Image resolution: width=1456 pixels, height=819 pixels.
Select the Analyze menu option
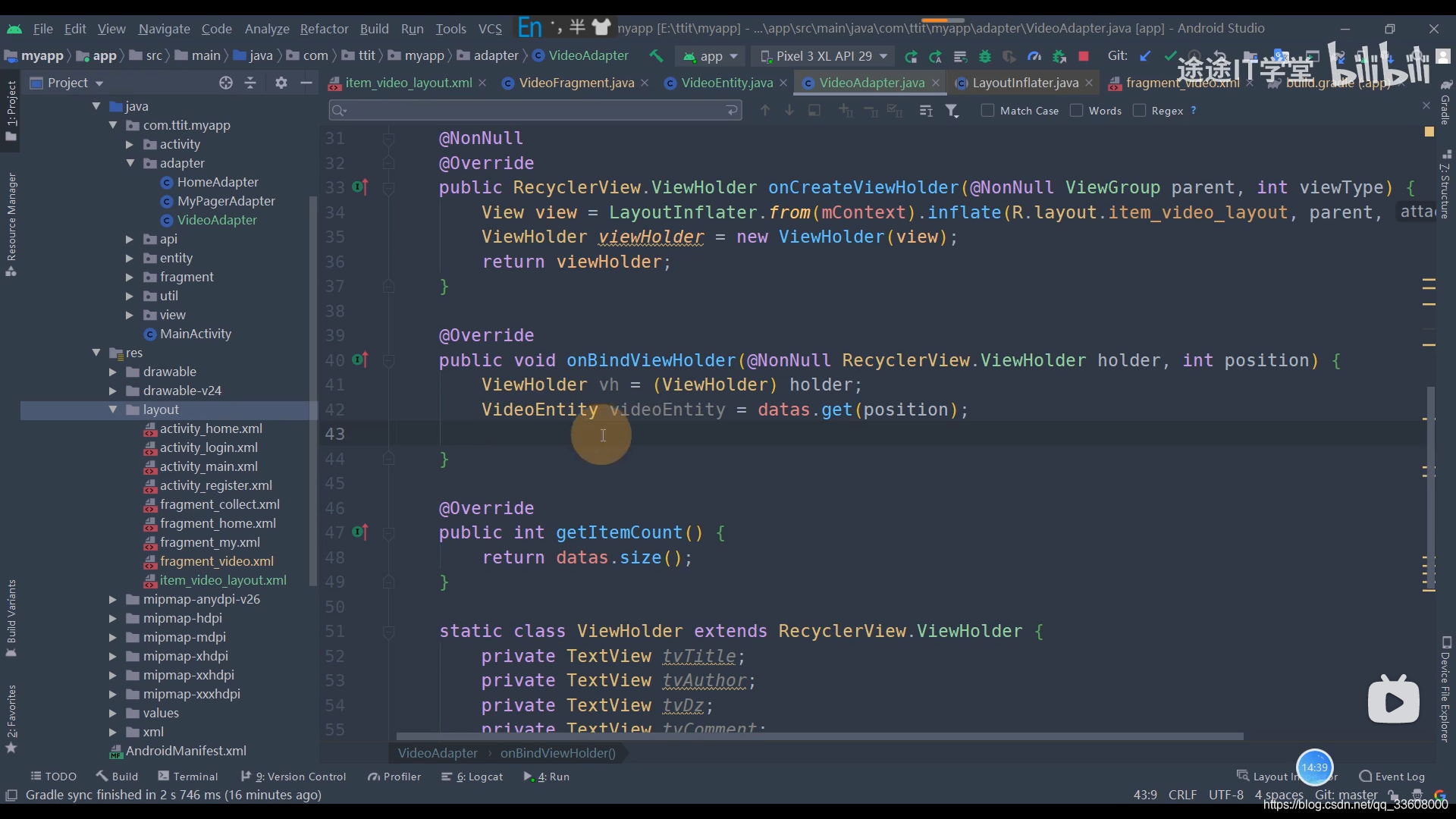(x=266, y=28)
